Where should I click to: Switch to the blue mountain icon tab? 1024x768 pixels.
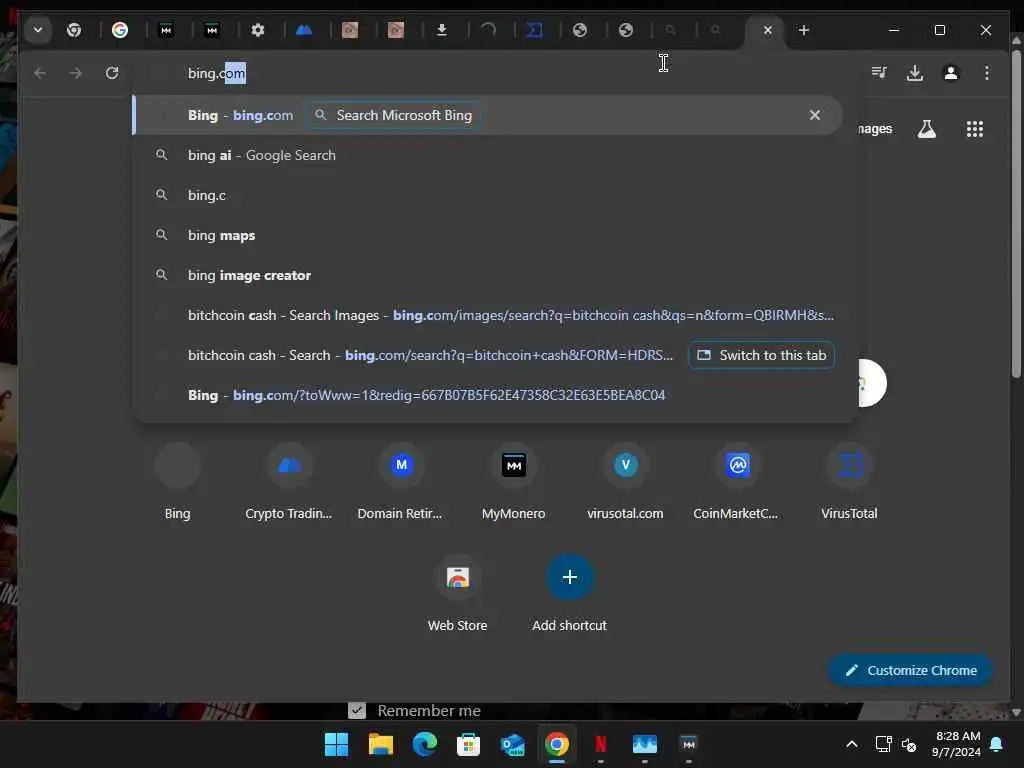304,30
